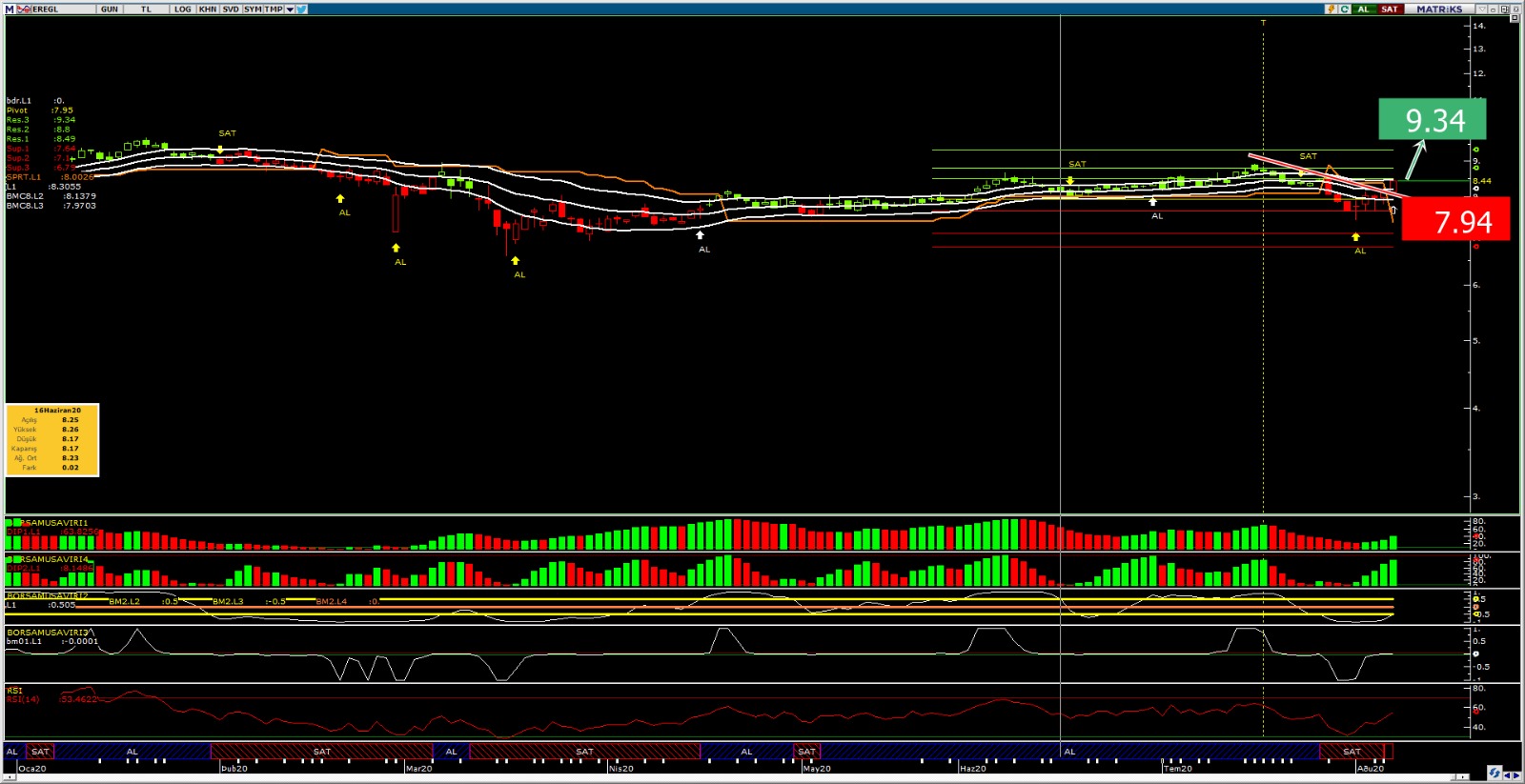Toggle LOG scale mode
The image size is (1525, 784).
coord(182,9)
